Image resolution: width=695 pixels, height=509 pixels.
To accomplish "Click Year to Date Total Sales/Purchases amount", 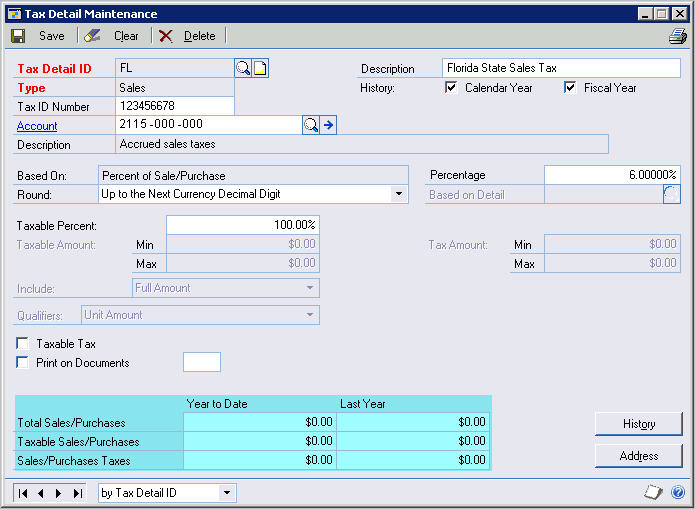I will (260, 422).
